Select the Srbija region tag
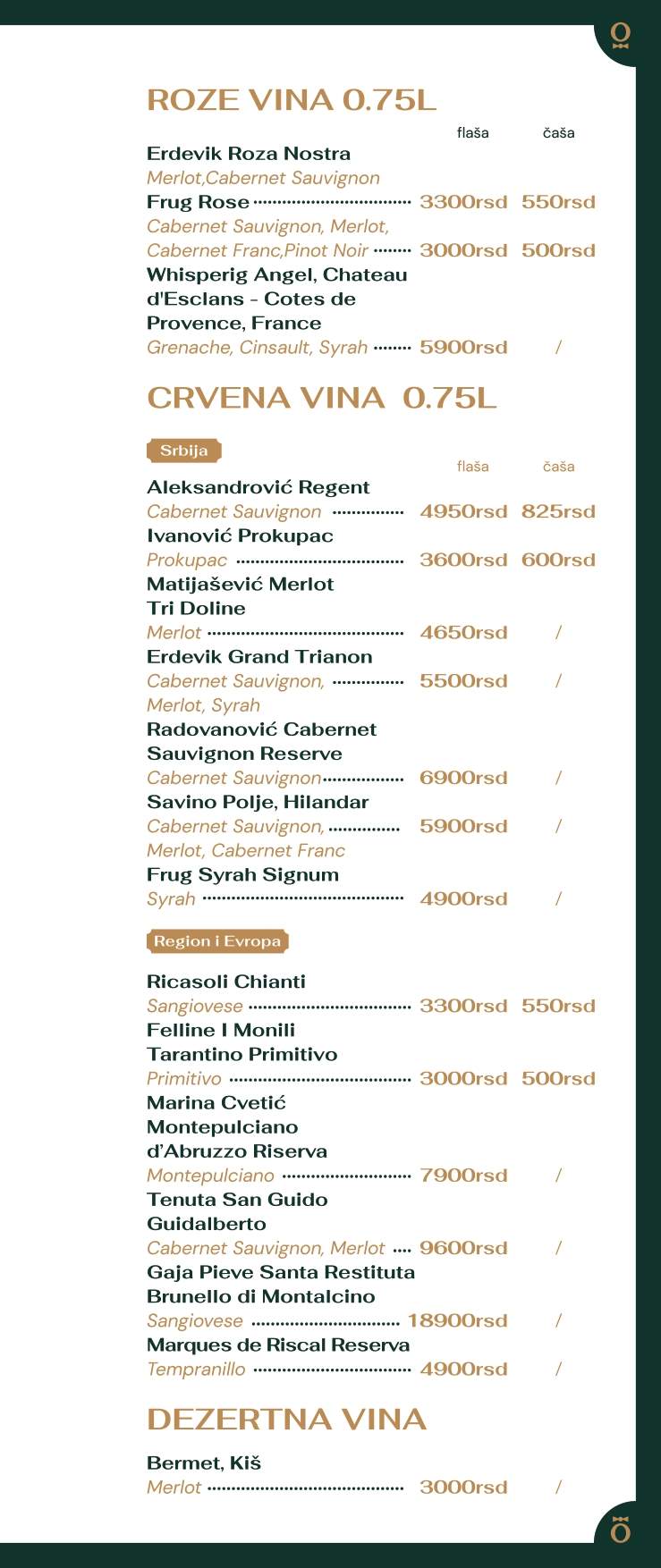The image size is (661, 1568). pos(183,451)
